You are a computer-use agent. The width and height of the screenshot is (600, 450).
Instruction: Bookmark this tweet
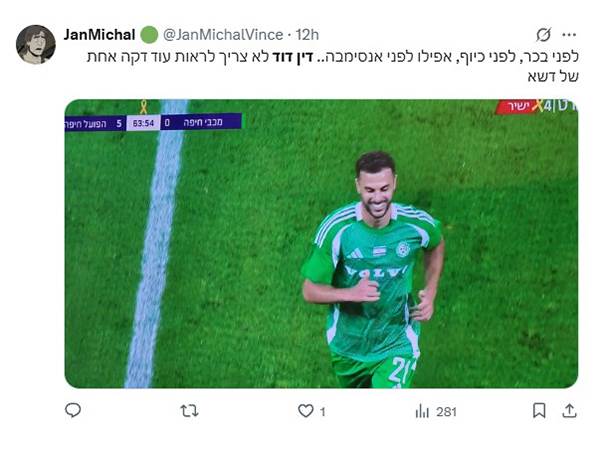click(539, 411)
